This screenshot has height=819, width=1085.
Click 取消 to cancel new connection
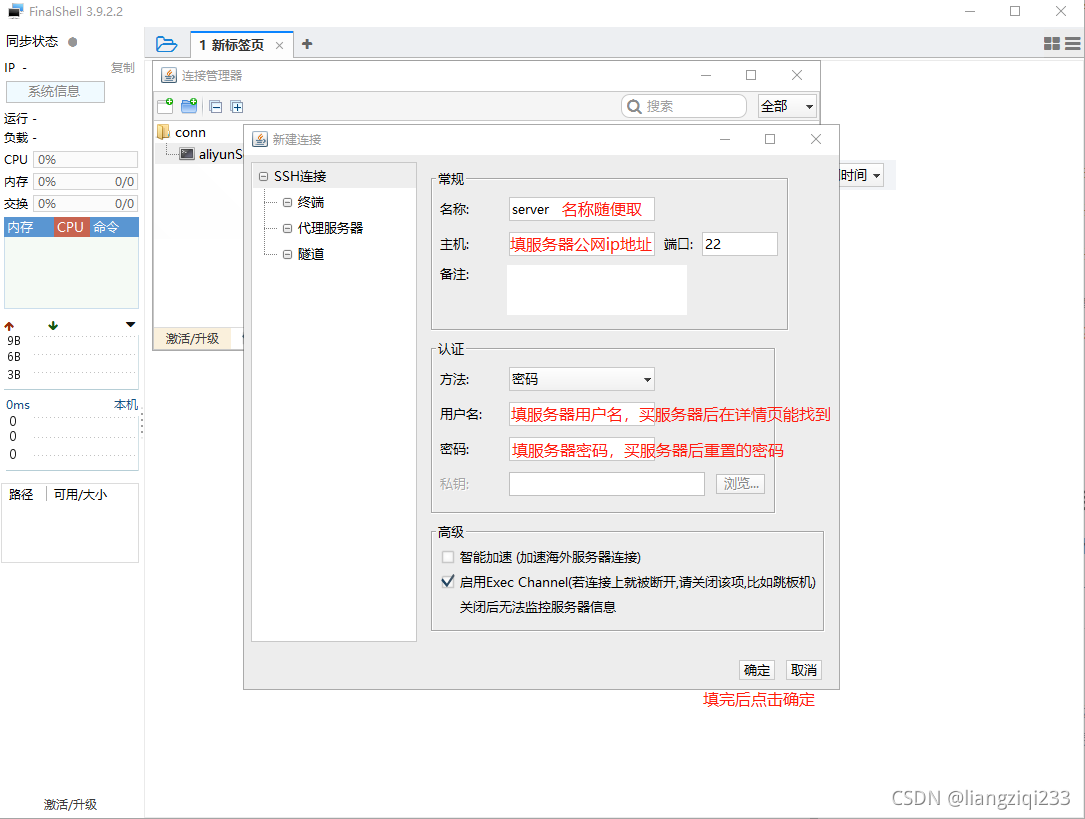click(x=803, y=670)
